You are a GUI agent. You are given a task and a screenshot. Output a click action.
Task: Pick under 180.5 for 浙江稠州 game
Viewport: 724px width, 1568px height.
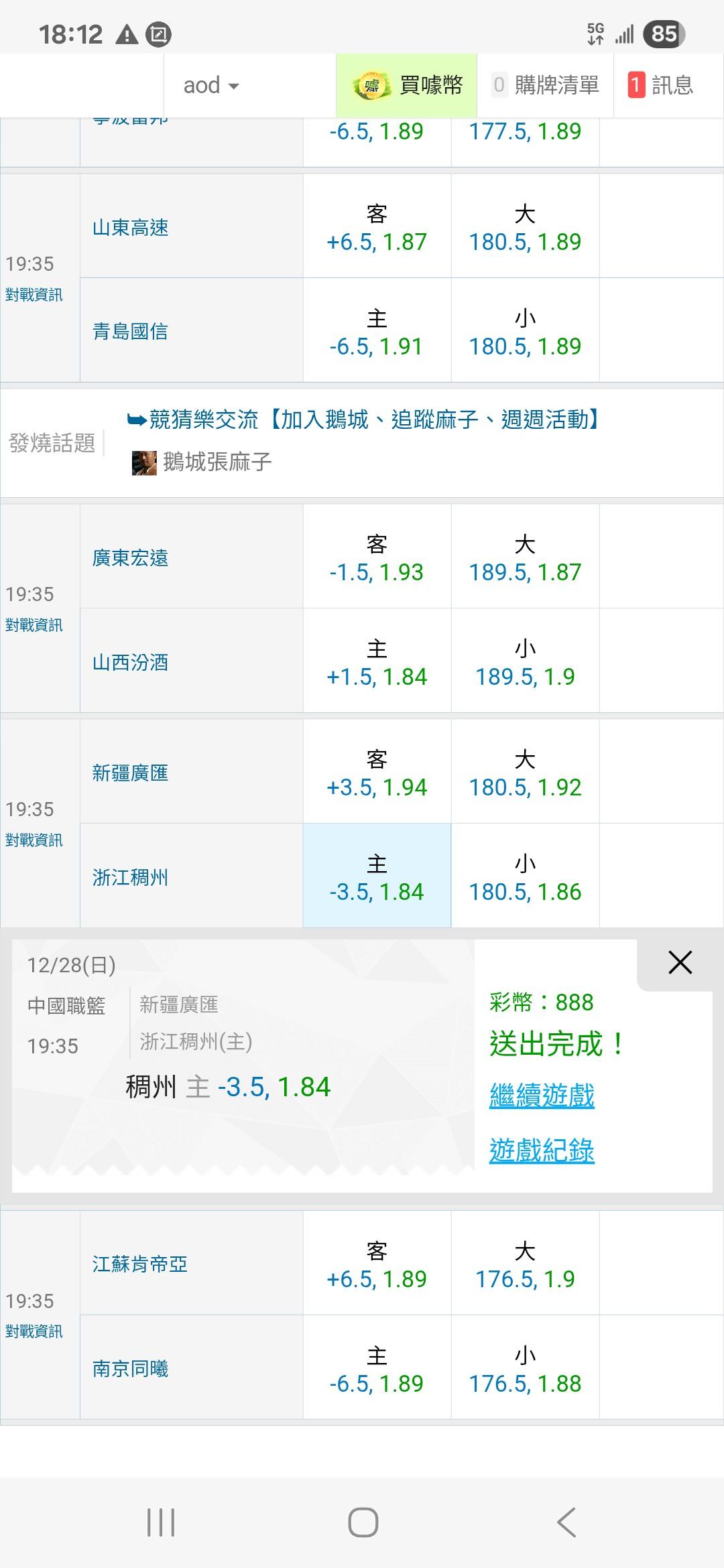click(525, 878)
